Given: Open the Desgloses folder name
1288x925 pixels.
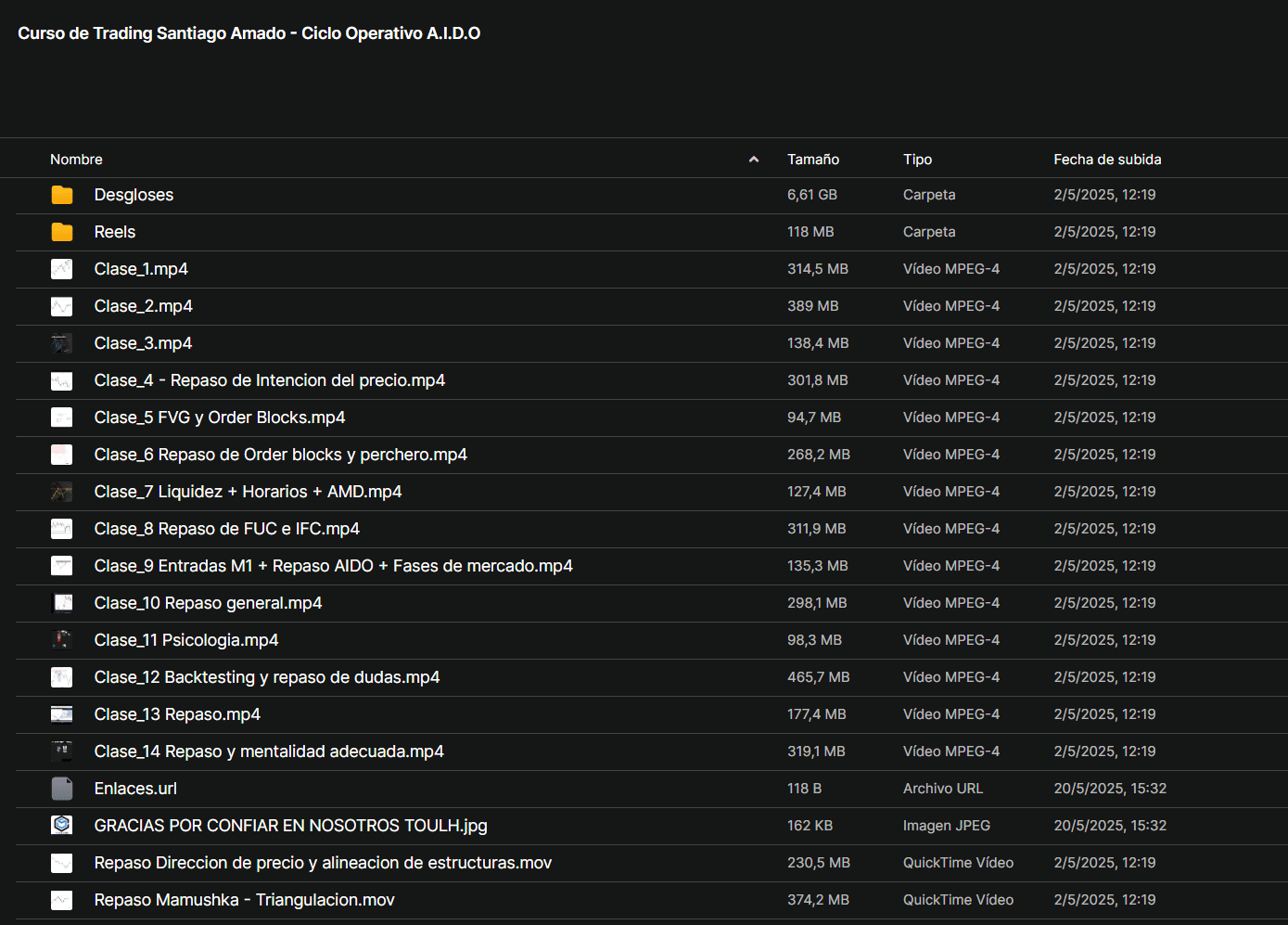Looking at the screenshot, I should 134,195.
